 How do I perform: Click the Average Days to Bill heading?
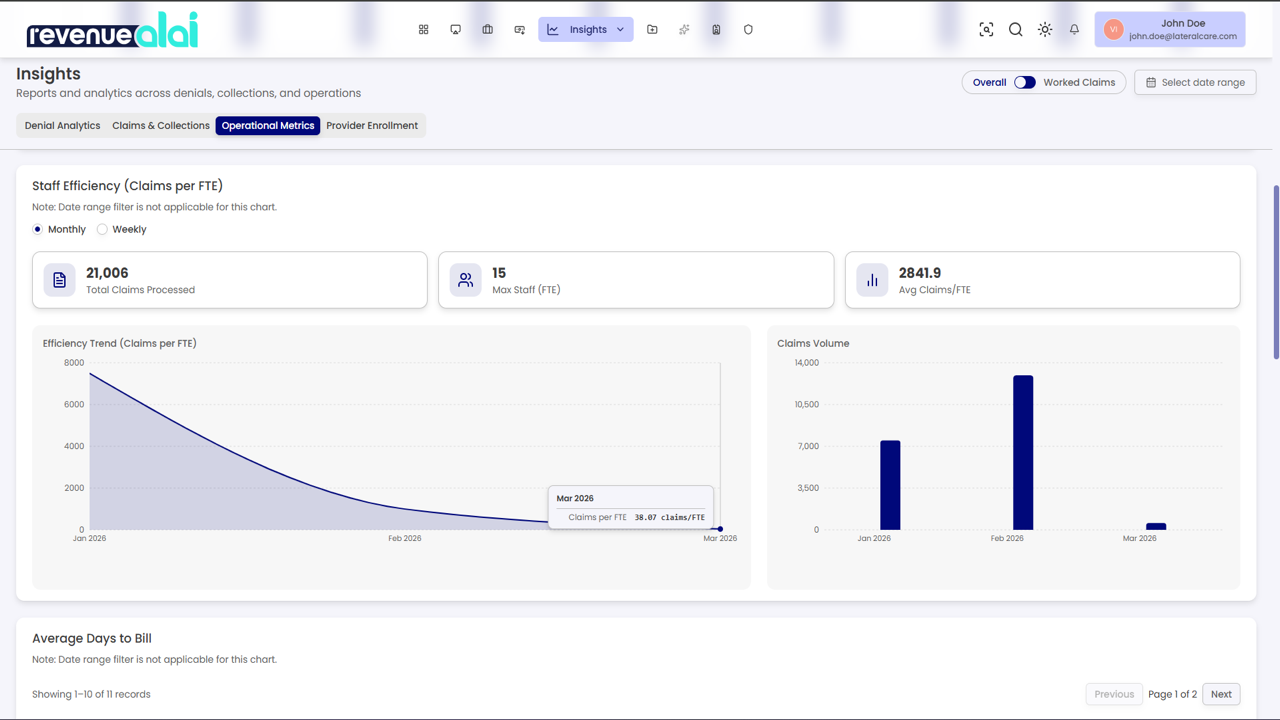tap(92, 638)
